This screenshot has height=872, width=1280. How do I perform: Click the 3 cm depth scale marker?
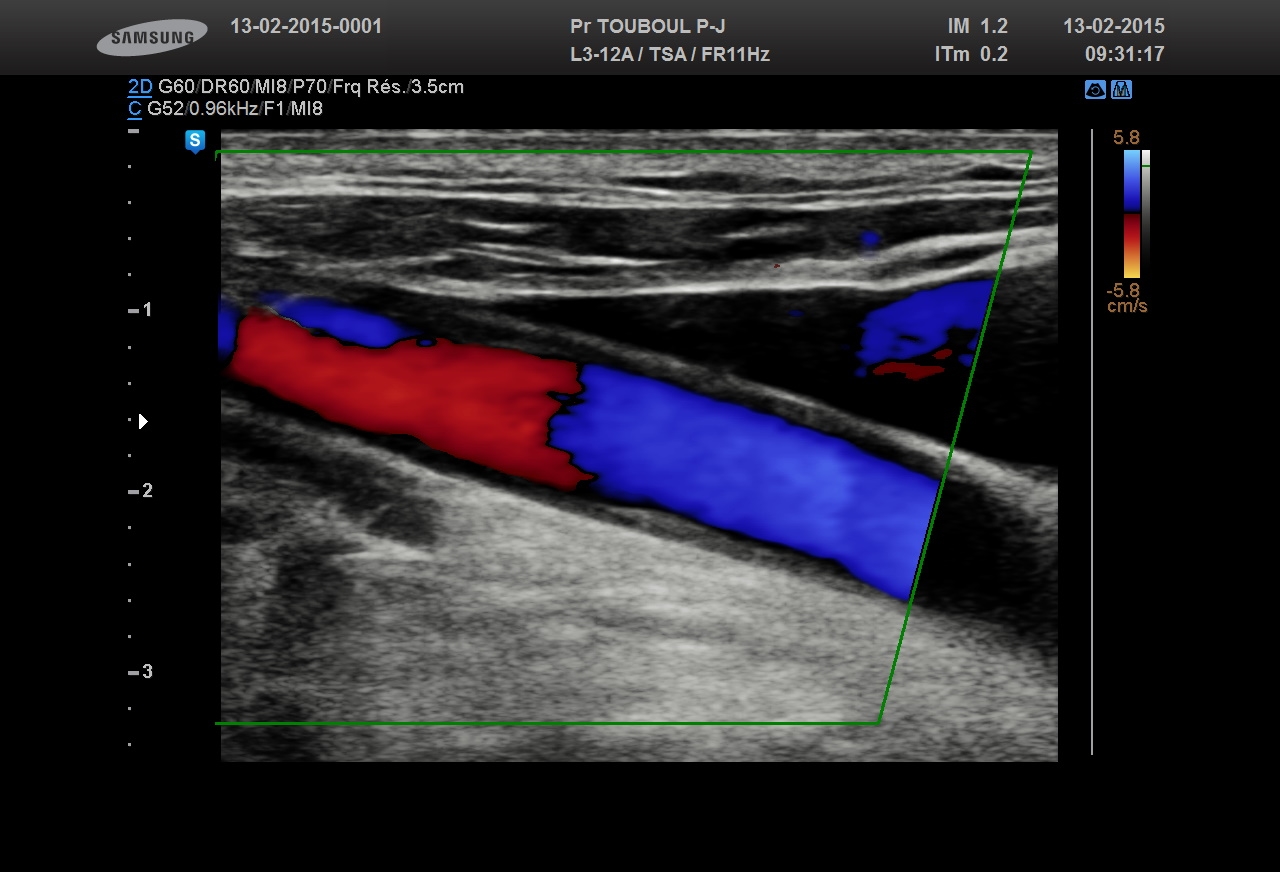click(x=141, y=672)
